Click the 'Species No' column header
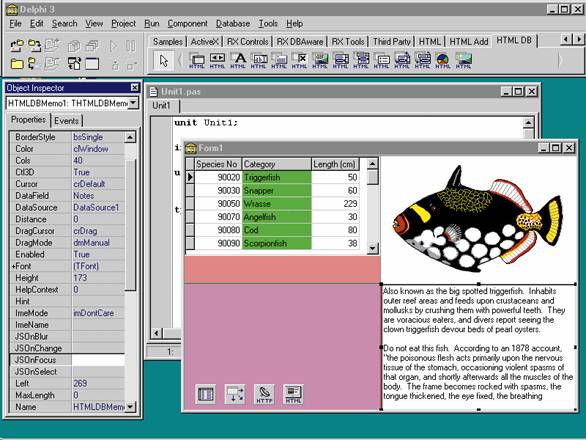Viewport: 586px width, 440px height. click(218, 164)
